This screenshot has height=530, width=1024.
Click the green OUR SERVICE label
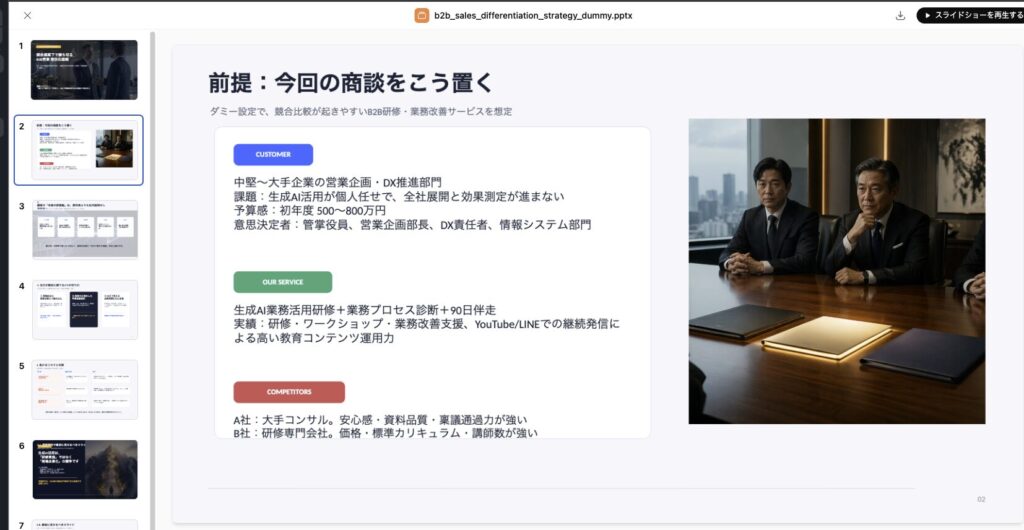point(283,282)
